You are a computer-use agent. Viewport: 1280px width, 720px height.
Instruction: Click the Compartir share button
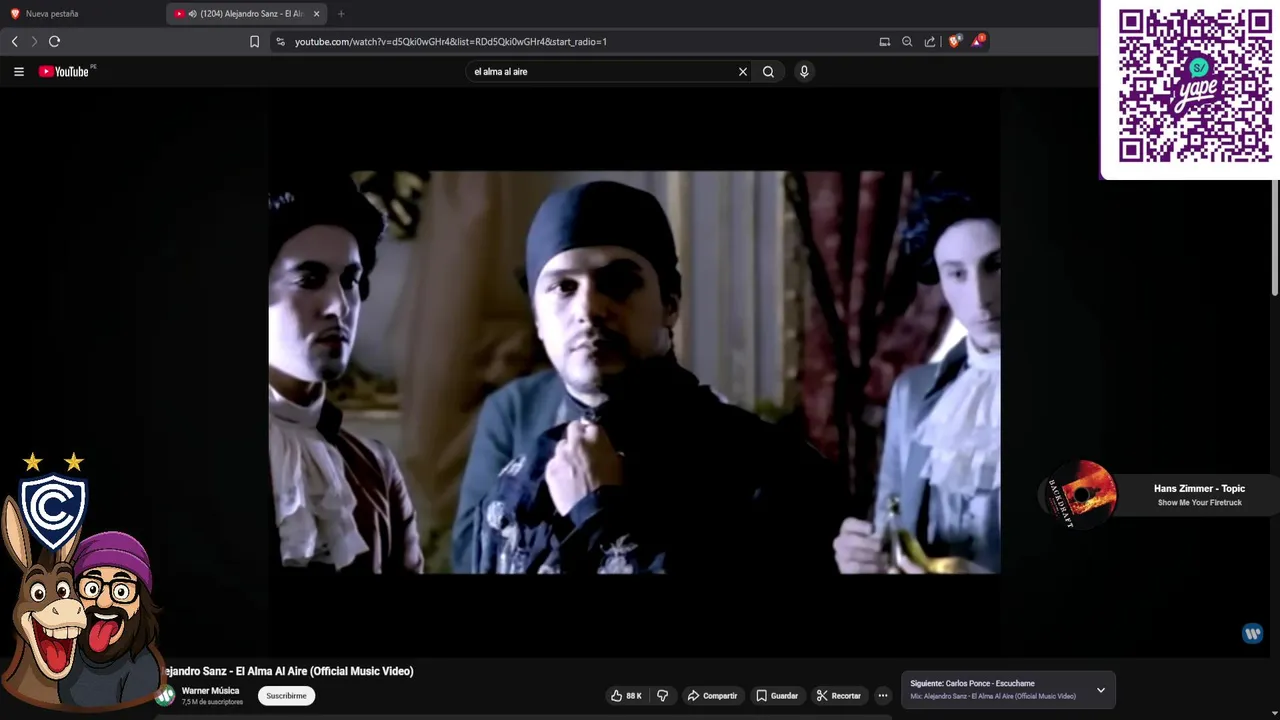(x=712, y=696)
